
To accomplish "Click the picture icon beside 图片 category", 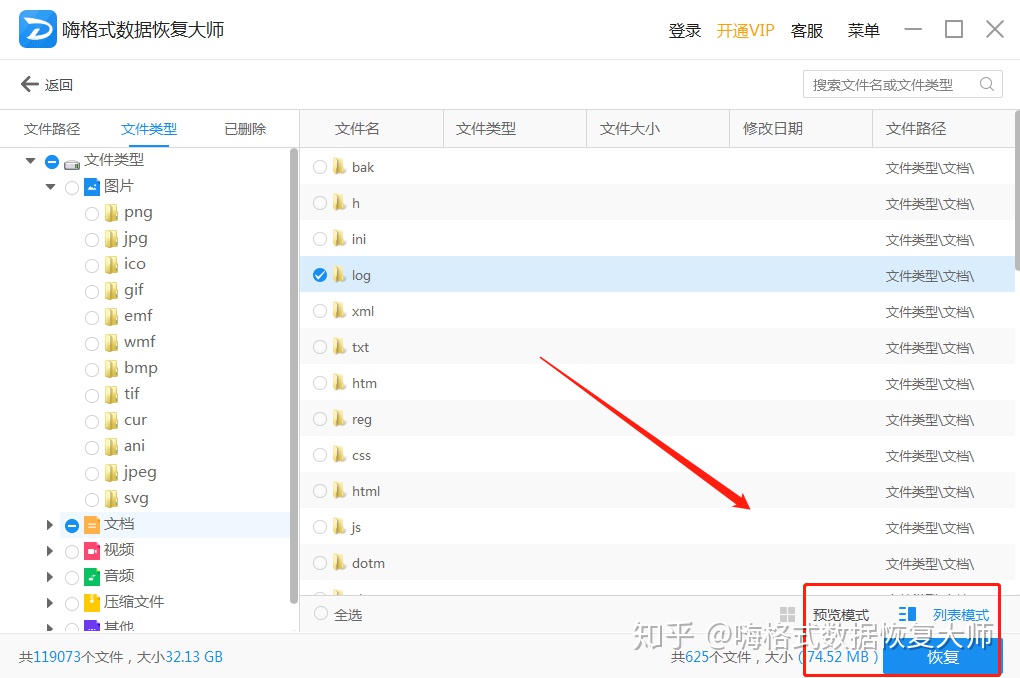I will click(91, 185).
